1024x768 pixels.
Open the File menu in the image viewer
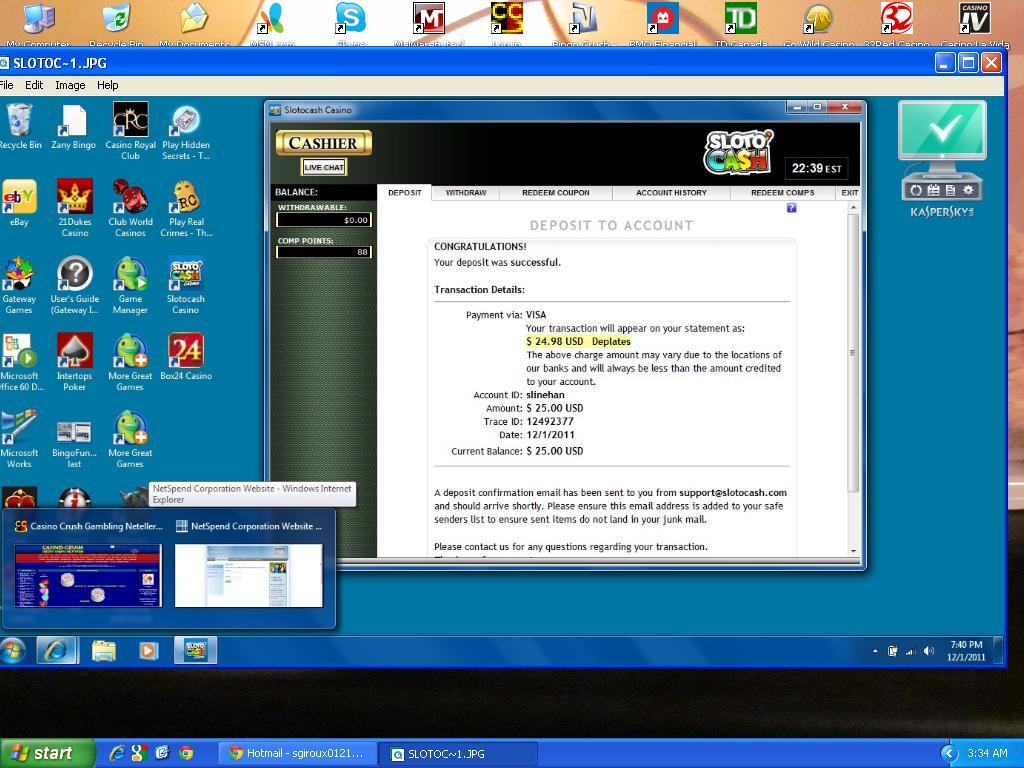[x=7, y=85]
